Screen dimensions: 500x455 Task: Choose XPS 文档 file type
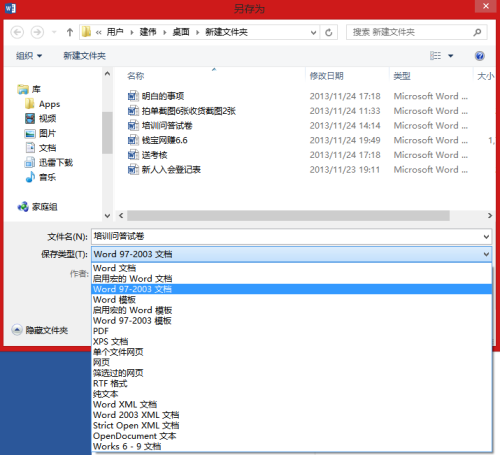coord(292,342)
